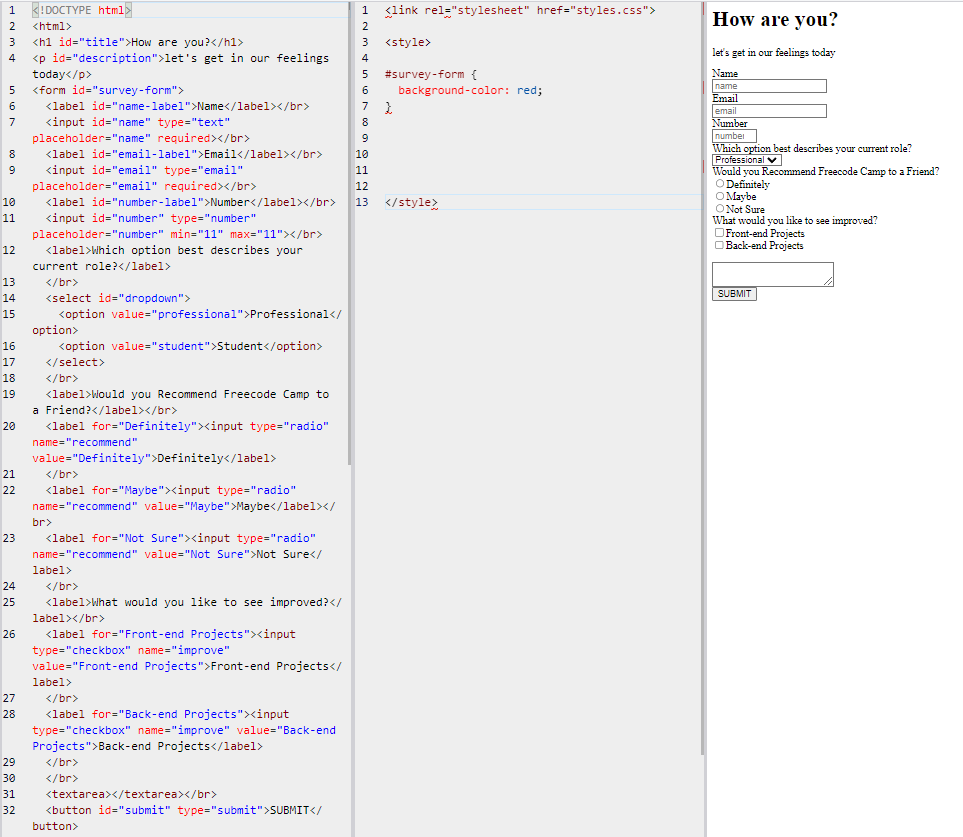Select the Definitely radio button
The width and height of the screenshot is (963, 837).
[x=720, y=184]
